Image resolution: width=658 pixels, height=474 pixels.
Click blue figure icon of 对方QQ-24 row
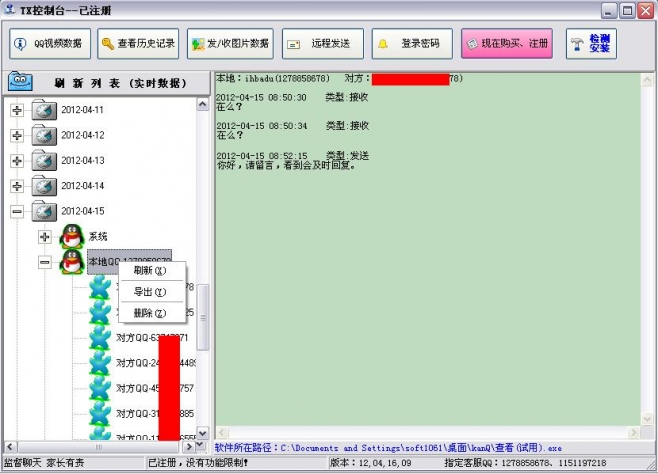click(100, 363)
